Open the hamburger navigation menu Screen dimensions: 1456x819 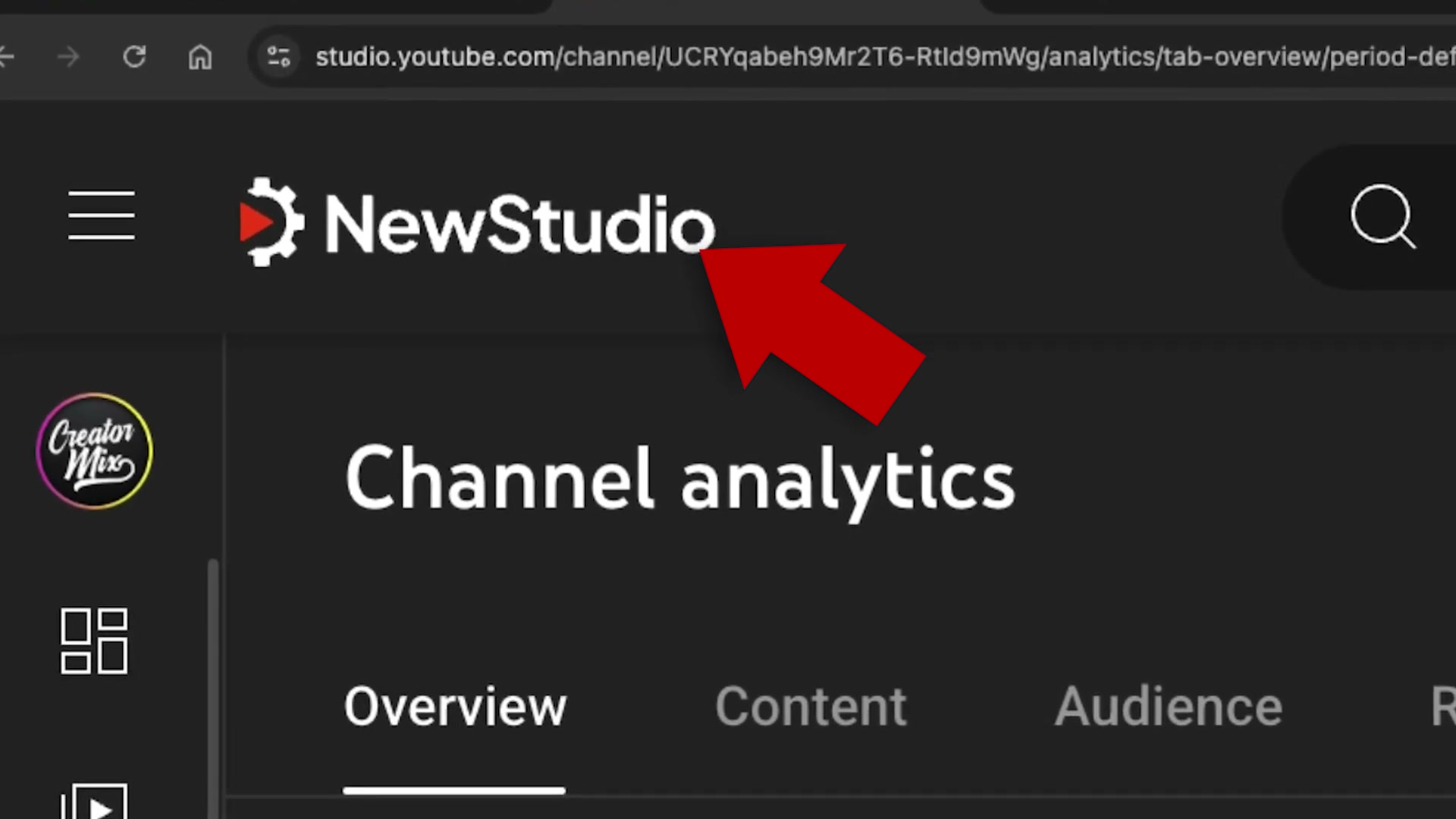click(x=102, y=216)
